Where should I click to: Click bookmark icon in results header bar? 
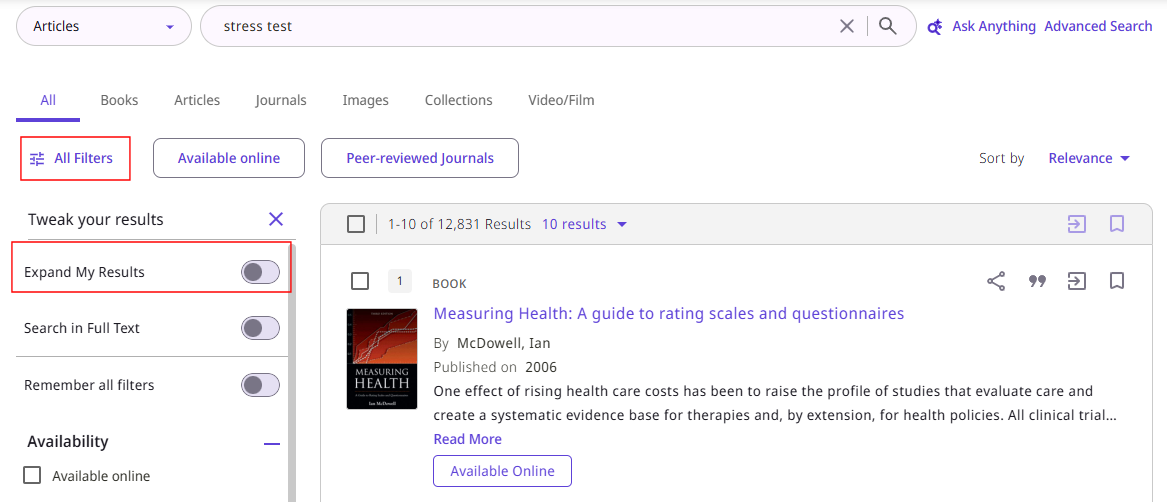[x=1117, y=224]
